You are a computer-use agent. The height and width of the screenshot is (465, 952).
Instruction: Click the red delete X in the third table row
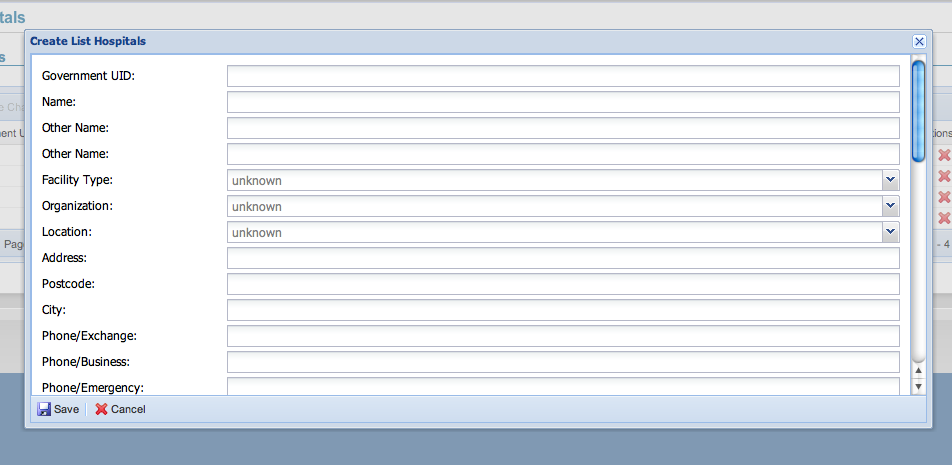pos(943,197)
